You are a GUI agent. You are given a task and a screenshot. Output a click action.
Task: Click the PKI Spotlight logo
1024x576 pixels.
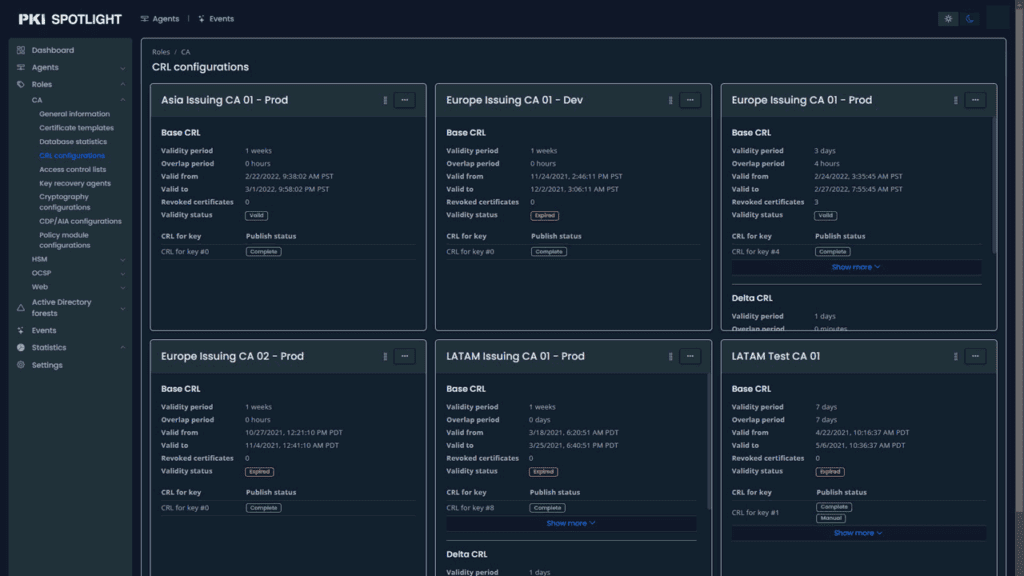click(x=70, y=19)
